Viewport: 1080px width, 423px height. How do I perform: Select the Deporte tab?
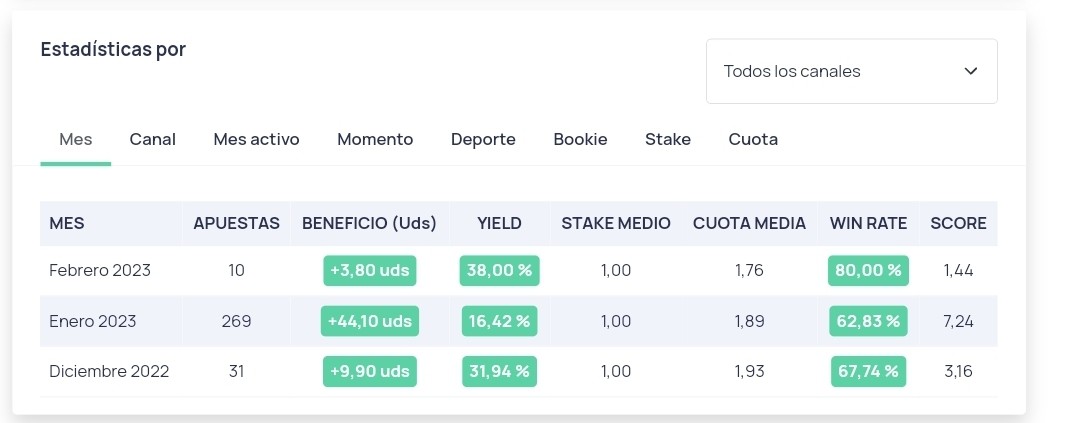pyautogui.click(x=483, y=139)
